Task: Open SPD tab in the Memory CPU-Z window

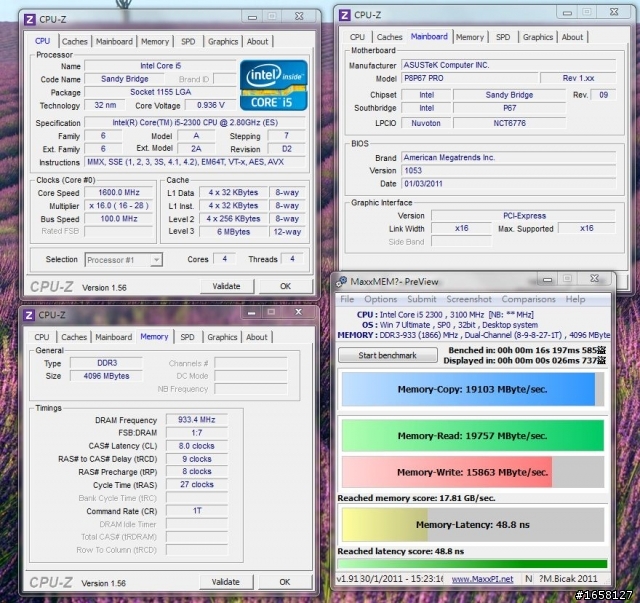Action: (x=187, y=337)
